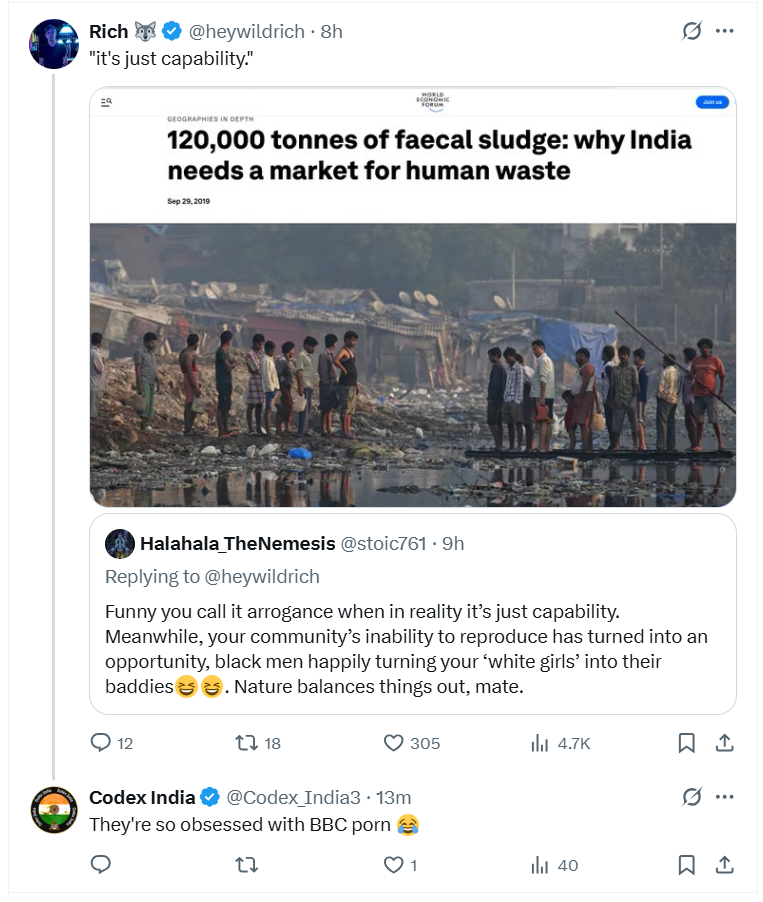Like Rich's post with 305 likes

coord(394,743)
